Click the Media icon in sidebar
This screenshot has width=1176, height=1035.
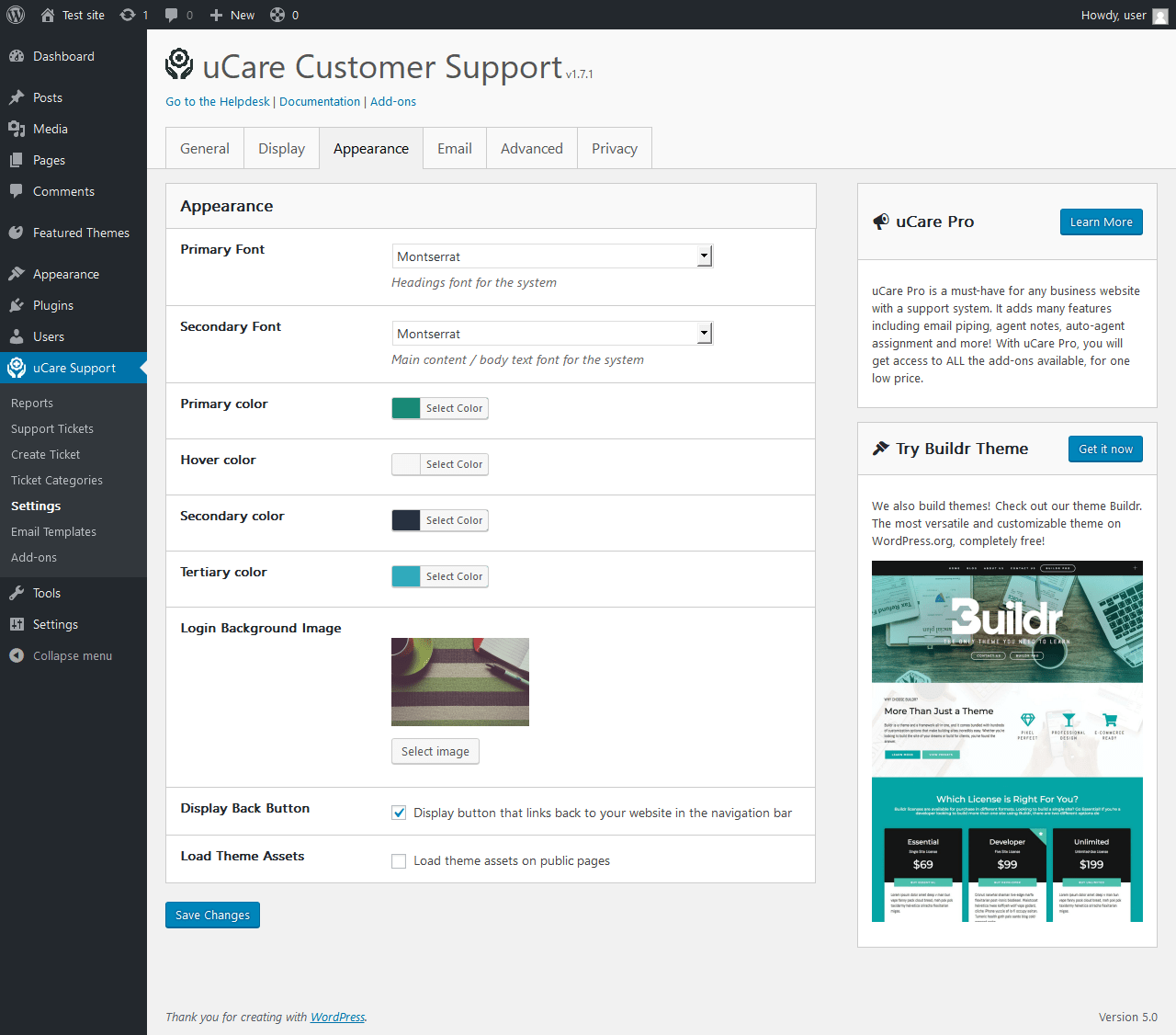click(x=17, y=129)
